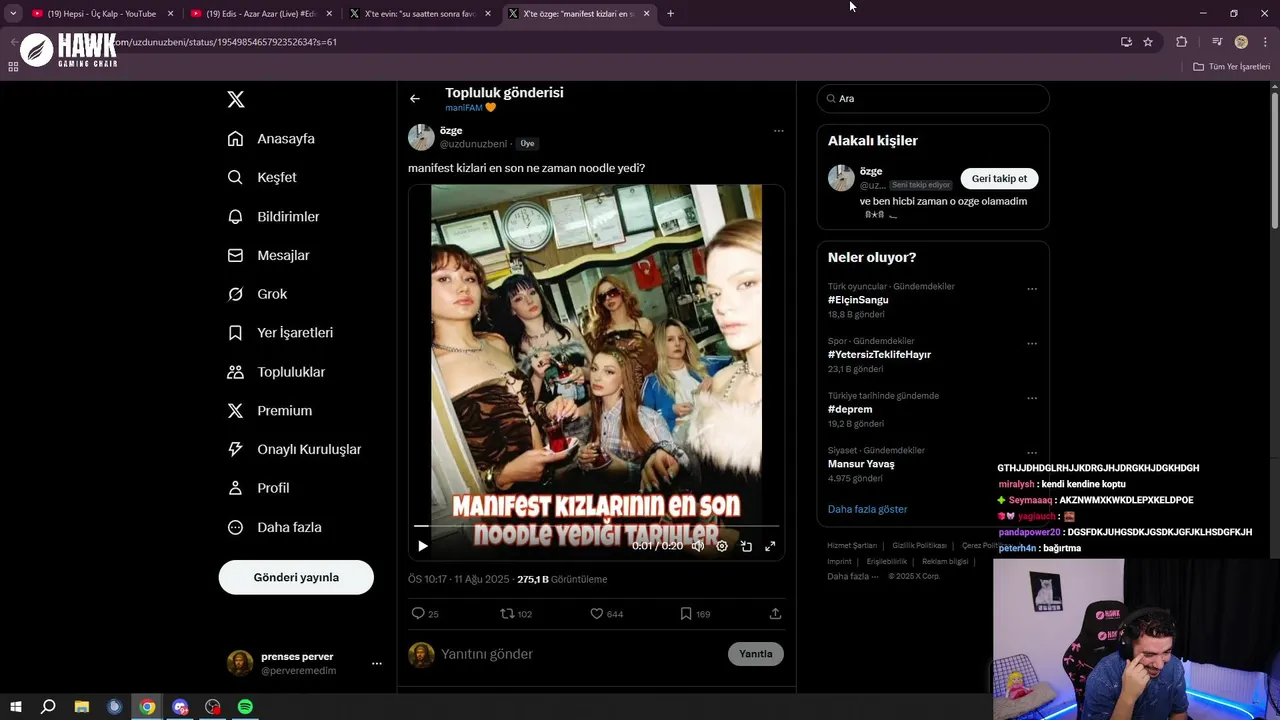Open Chrome three-dot menu
1280x720 pixels.
[1266, 42]
